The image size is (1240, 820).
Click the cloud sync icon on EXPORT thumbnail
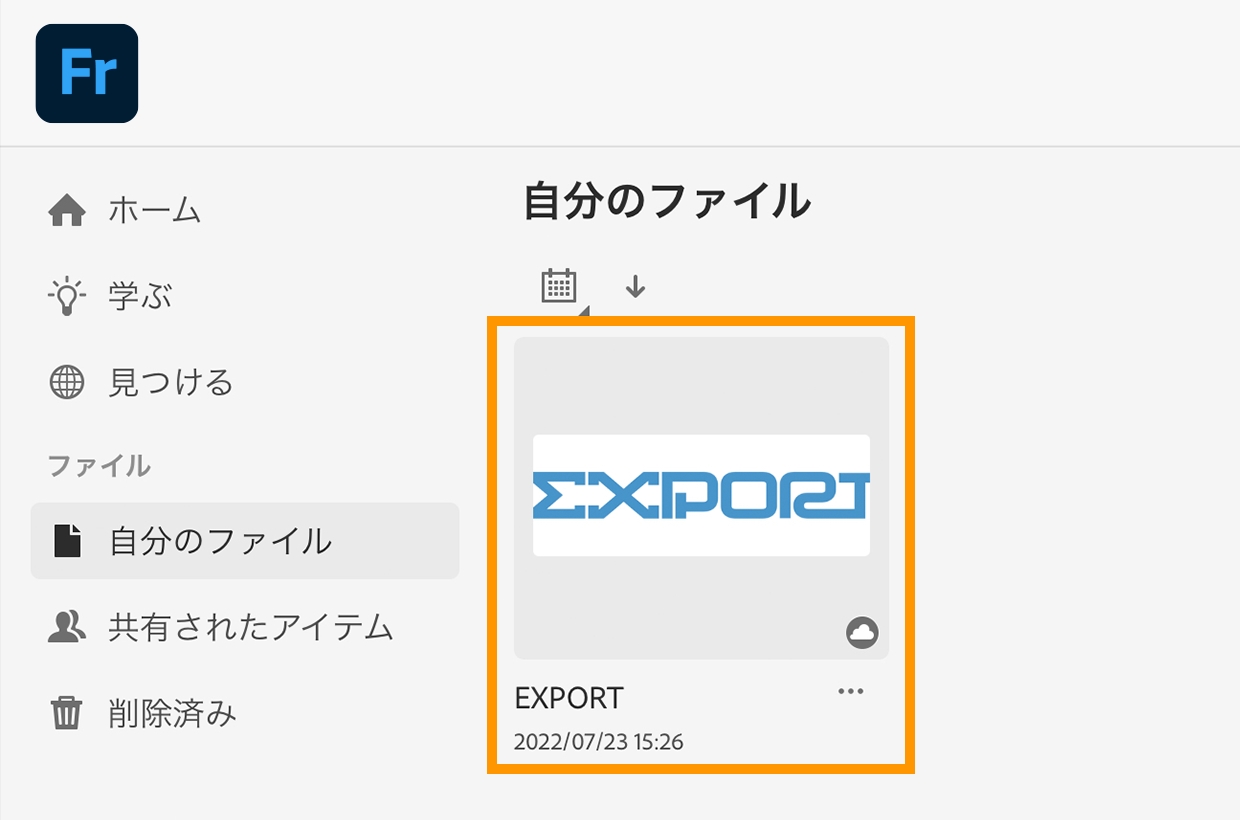pos(862,632)
